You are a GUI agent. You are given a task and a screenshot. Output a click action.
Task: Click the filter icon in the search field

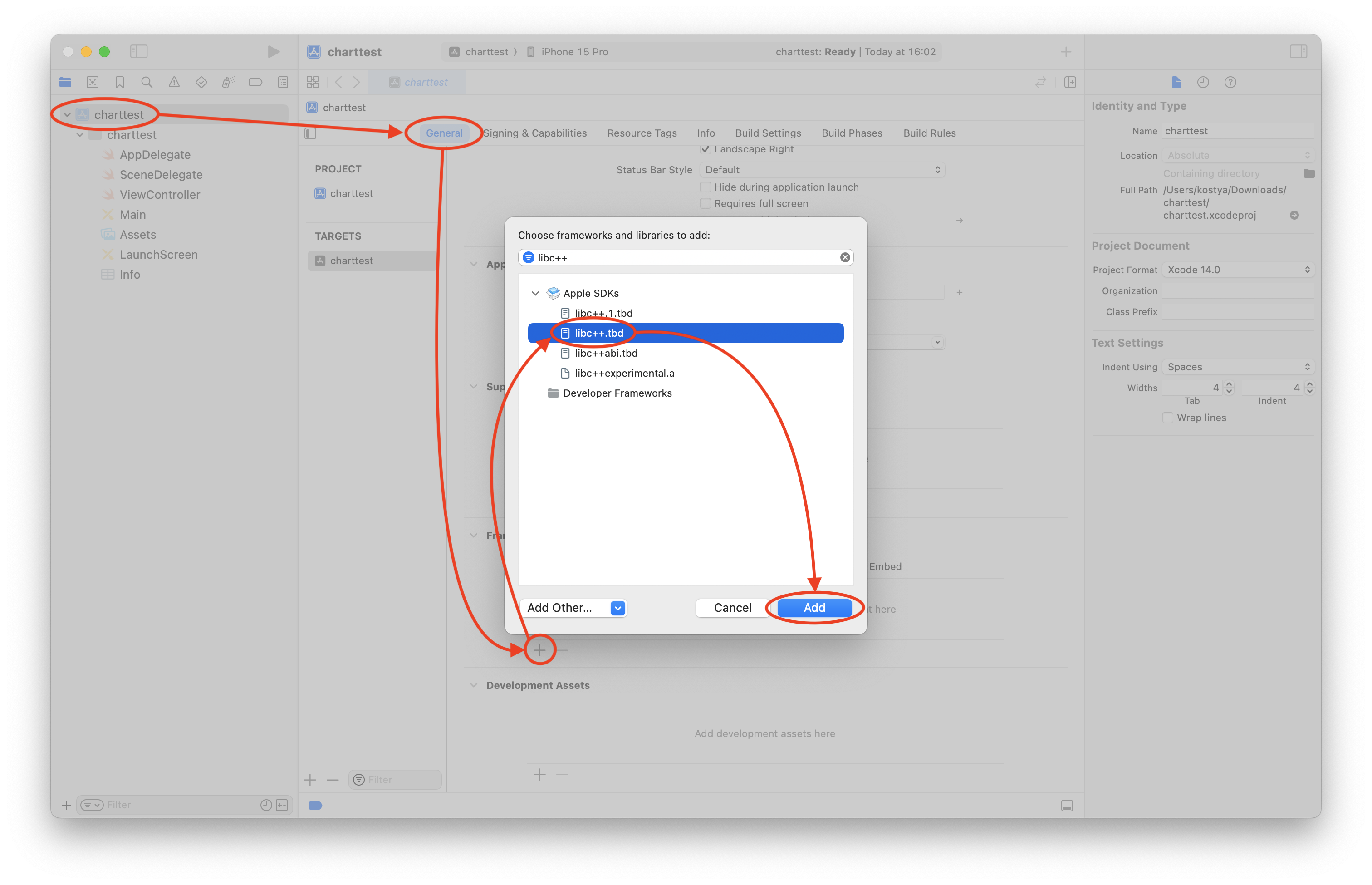pyautogui.click(x=529, y=257)
